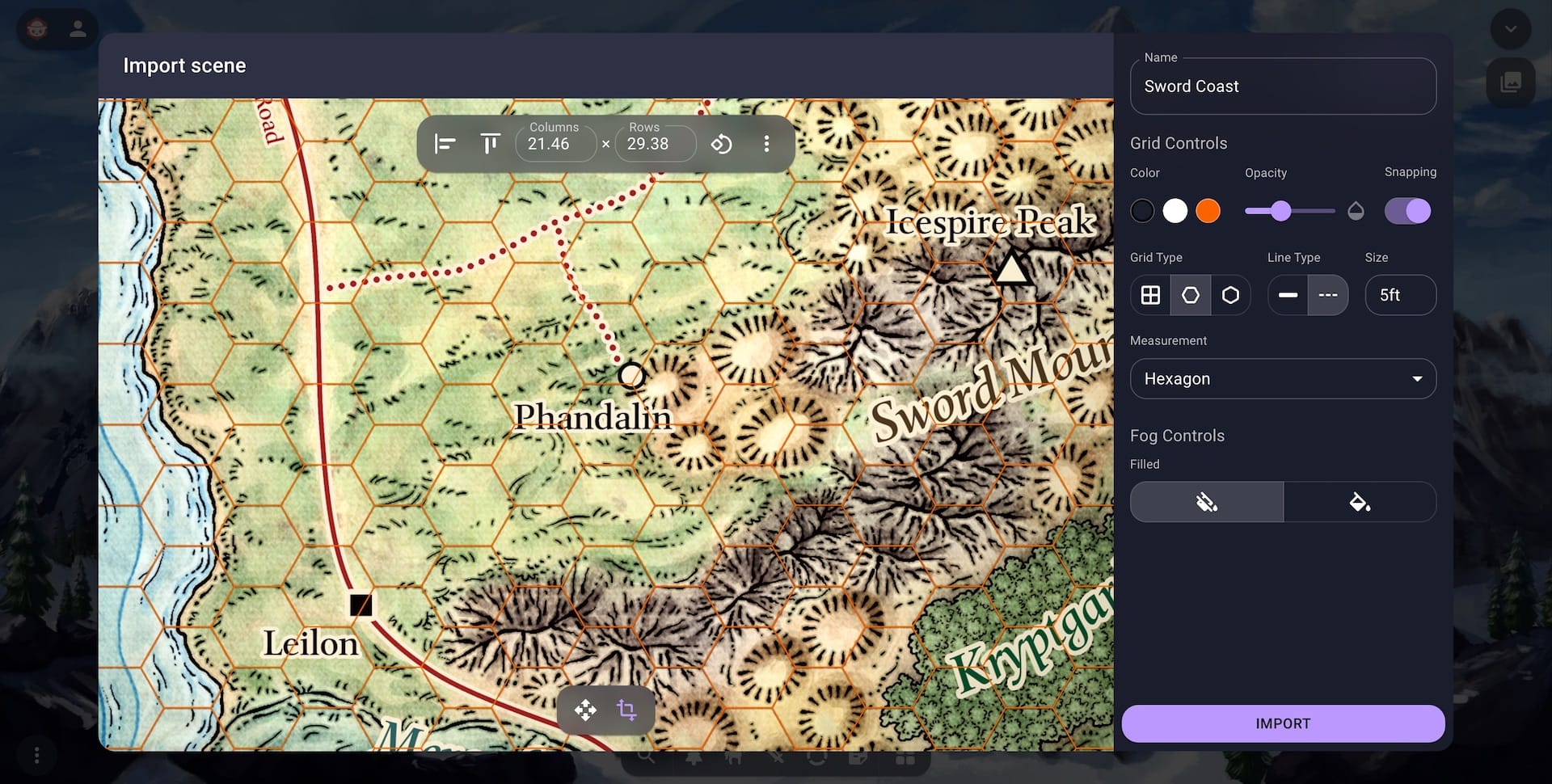Click the align grid left icon
Viewport: 1552px width, 784px height.
click(445, 144)
